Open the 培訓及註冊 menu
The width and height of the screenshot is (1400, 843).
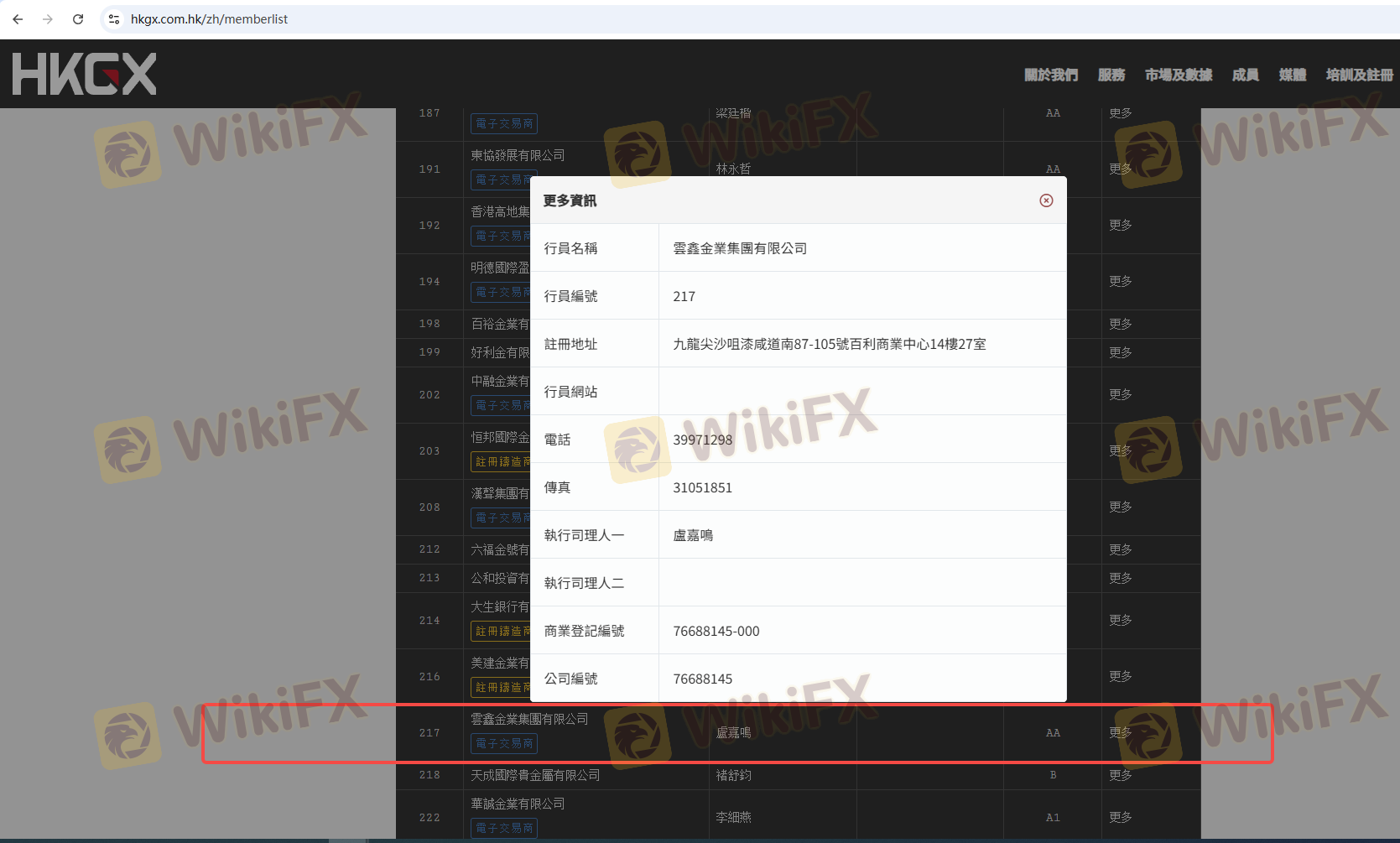(x=1359, y=75)
